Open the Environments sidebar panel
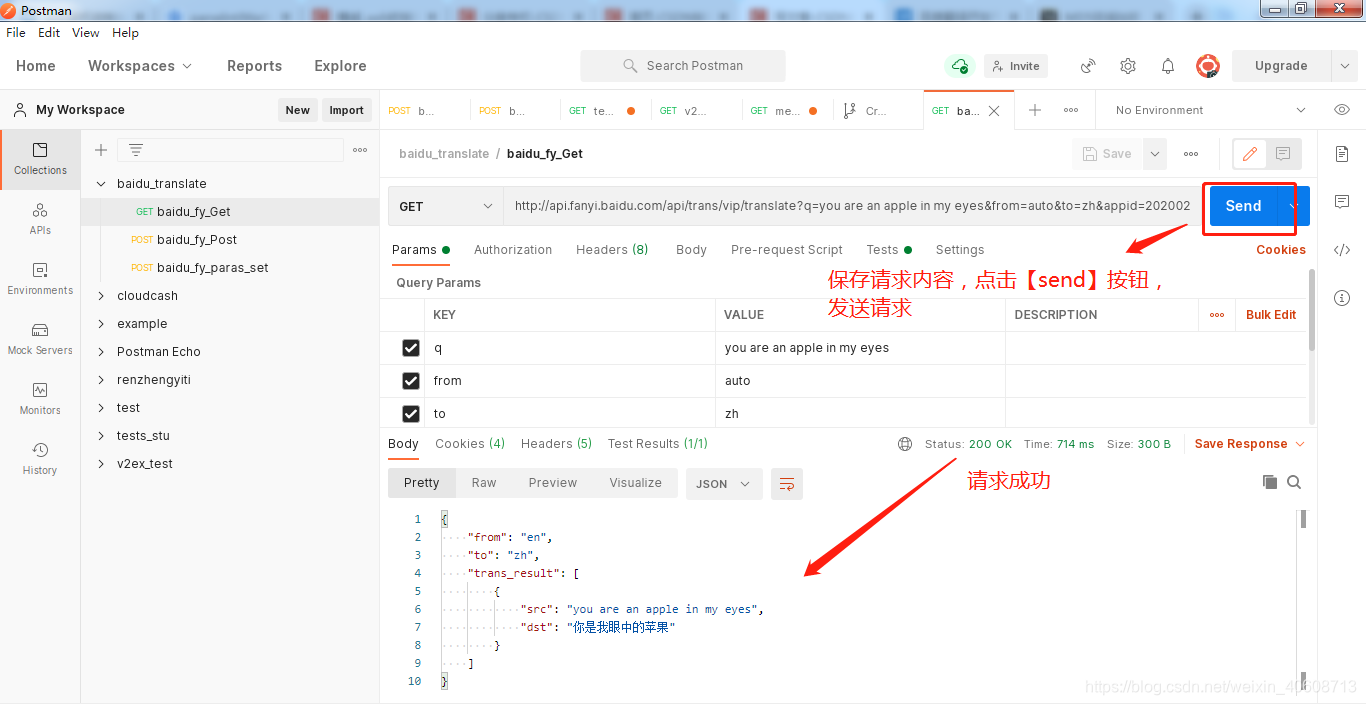Screen dimensions: 1366x705 40,279
